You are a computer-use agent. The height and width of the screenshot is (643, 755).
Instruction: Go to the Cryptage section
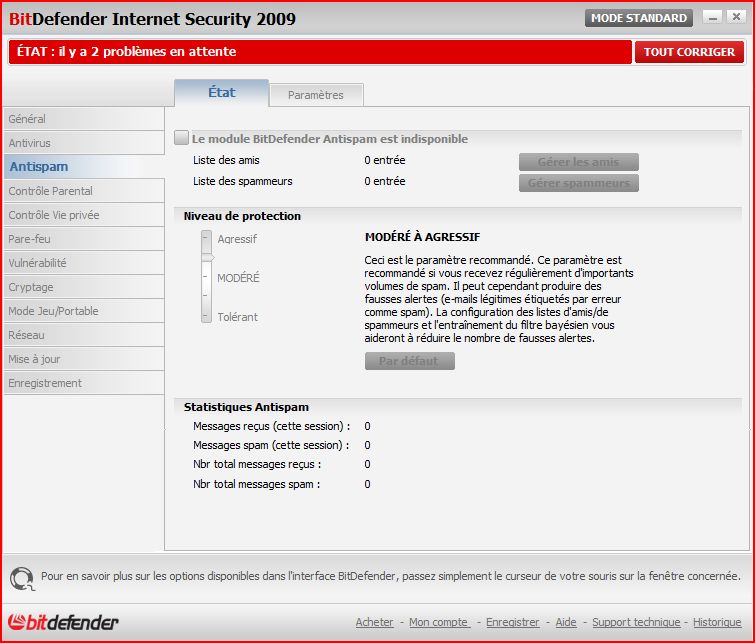(x=84, y=287)
